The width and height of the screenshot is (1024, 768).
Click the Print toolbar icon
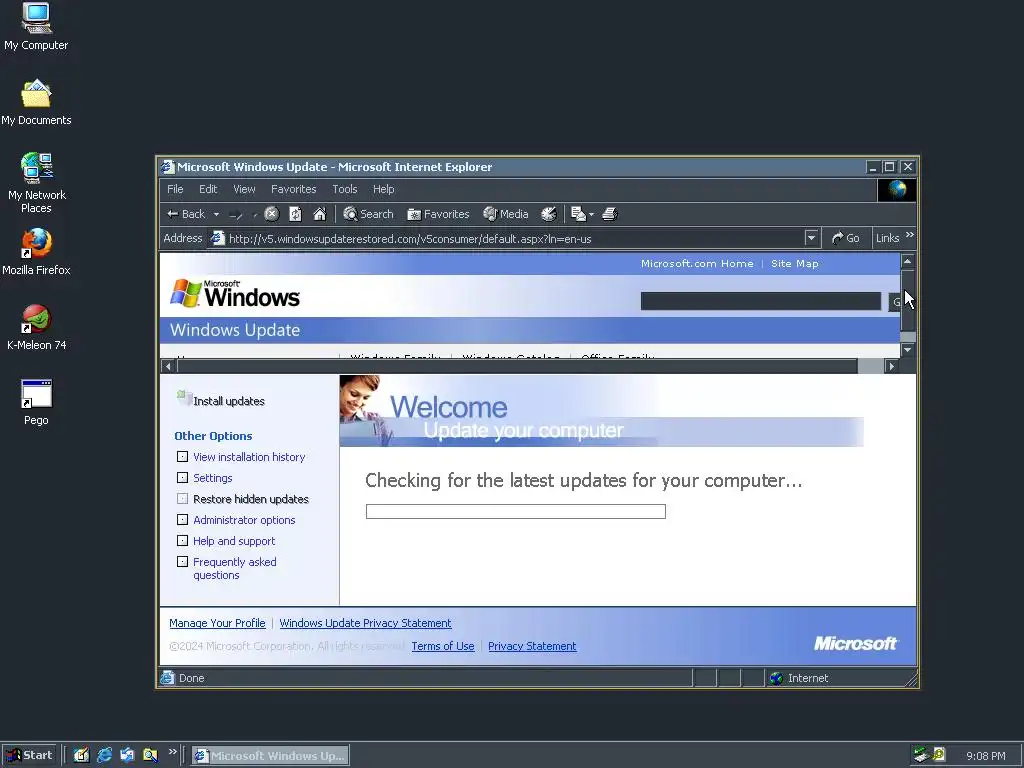click(x=610, y=214)
